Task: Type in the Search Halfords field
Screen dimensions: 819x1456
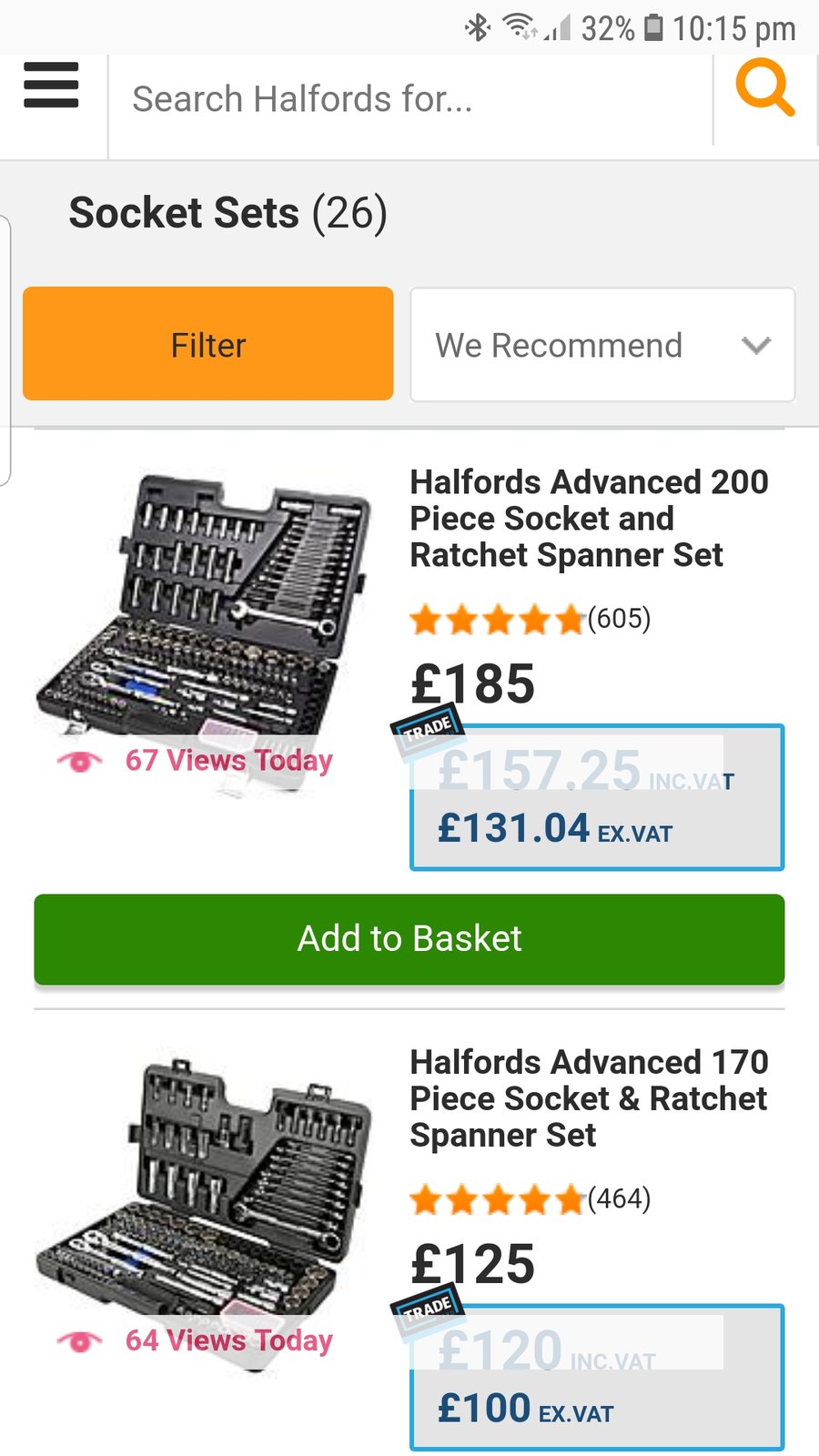Action: point(409,98)
